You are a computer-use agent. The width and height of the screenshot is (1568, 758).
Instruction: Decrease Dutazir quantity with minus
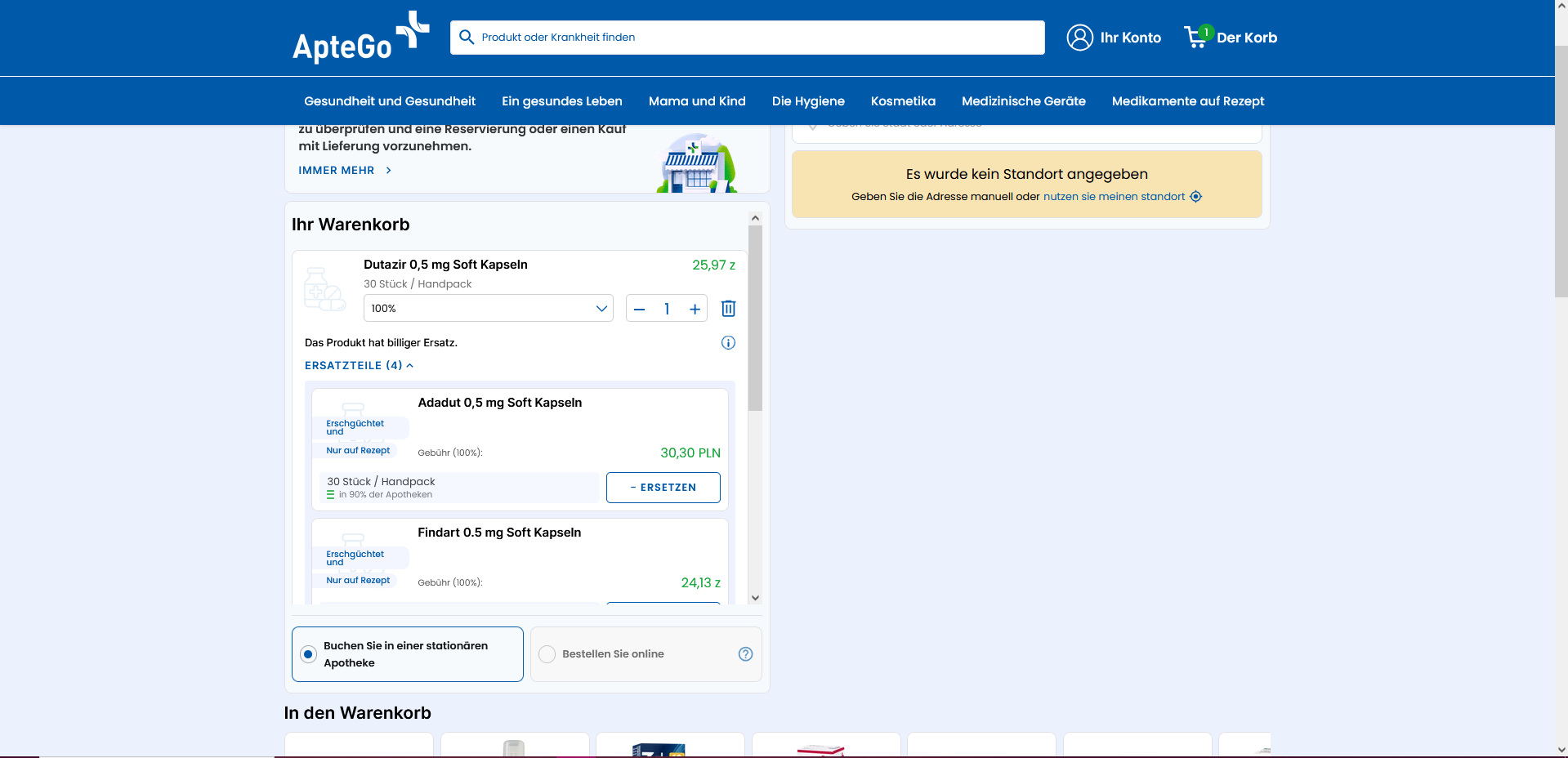(639, 309)
